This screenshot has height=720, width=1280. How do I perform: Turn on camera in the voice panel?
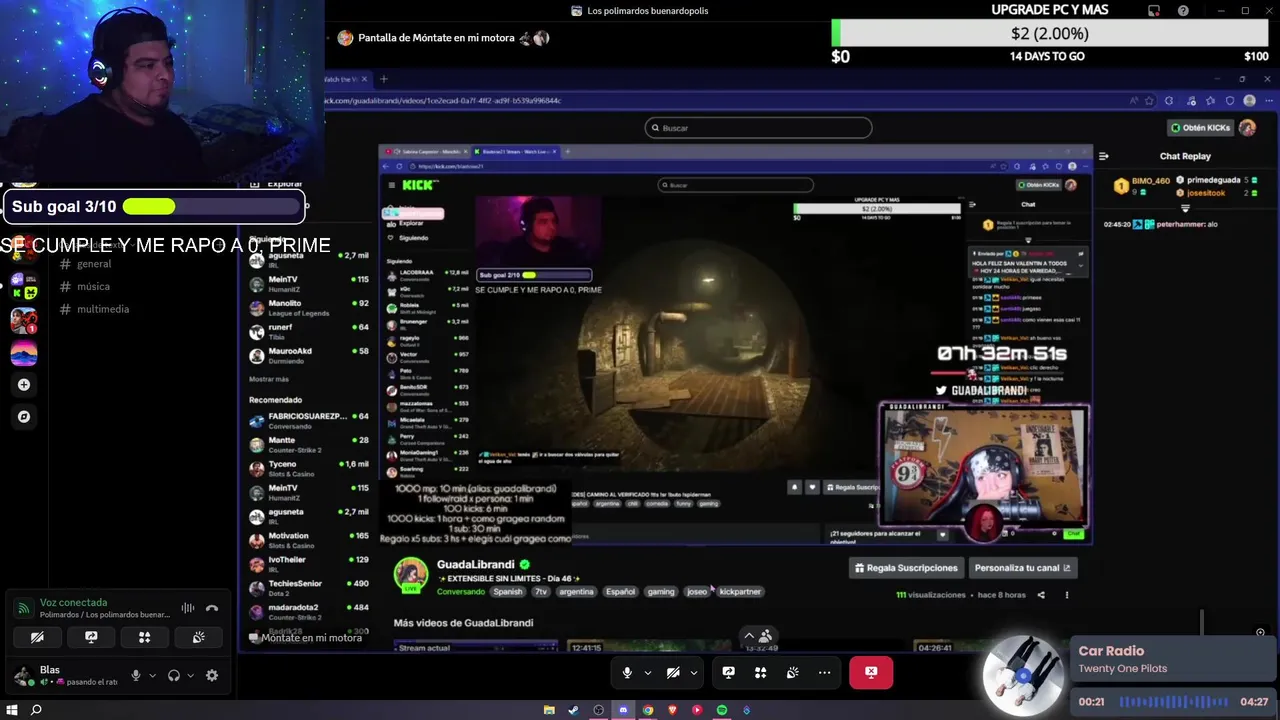[x=37, y=637]
